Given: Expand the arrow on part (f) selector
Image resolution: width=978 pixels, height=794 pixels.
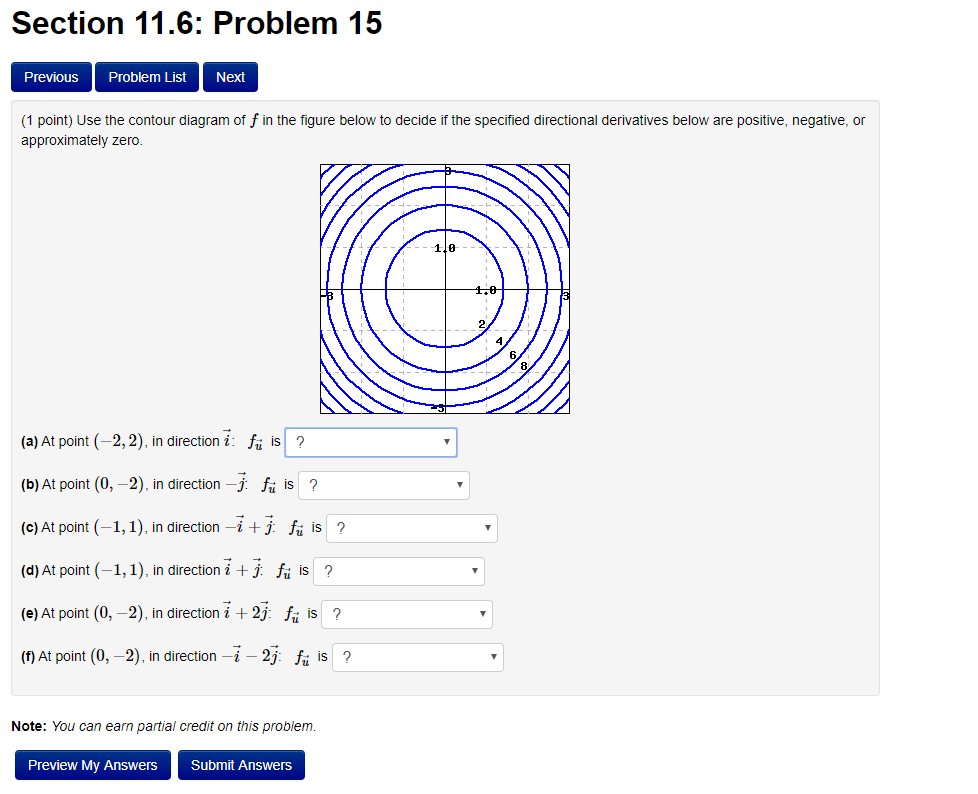Looking at the screenshot, I should (x=492, y=657).
